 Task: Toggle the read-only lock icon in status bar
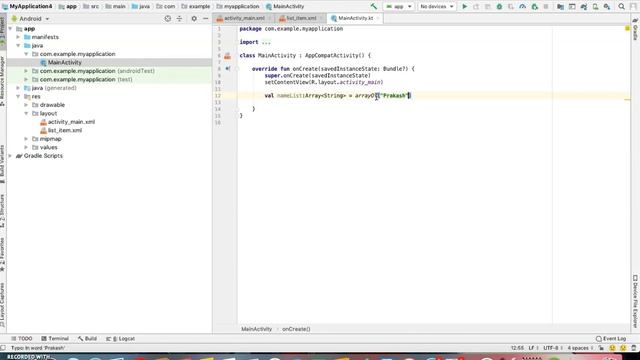601,348
